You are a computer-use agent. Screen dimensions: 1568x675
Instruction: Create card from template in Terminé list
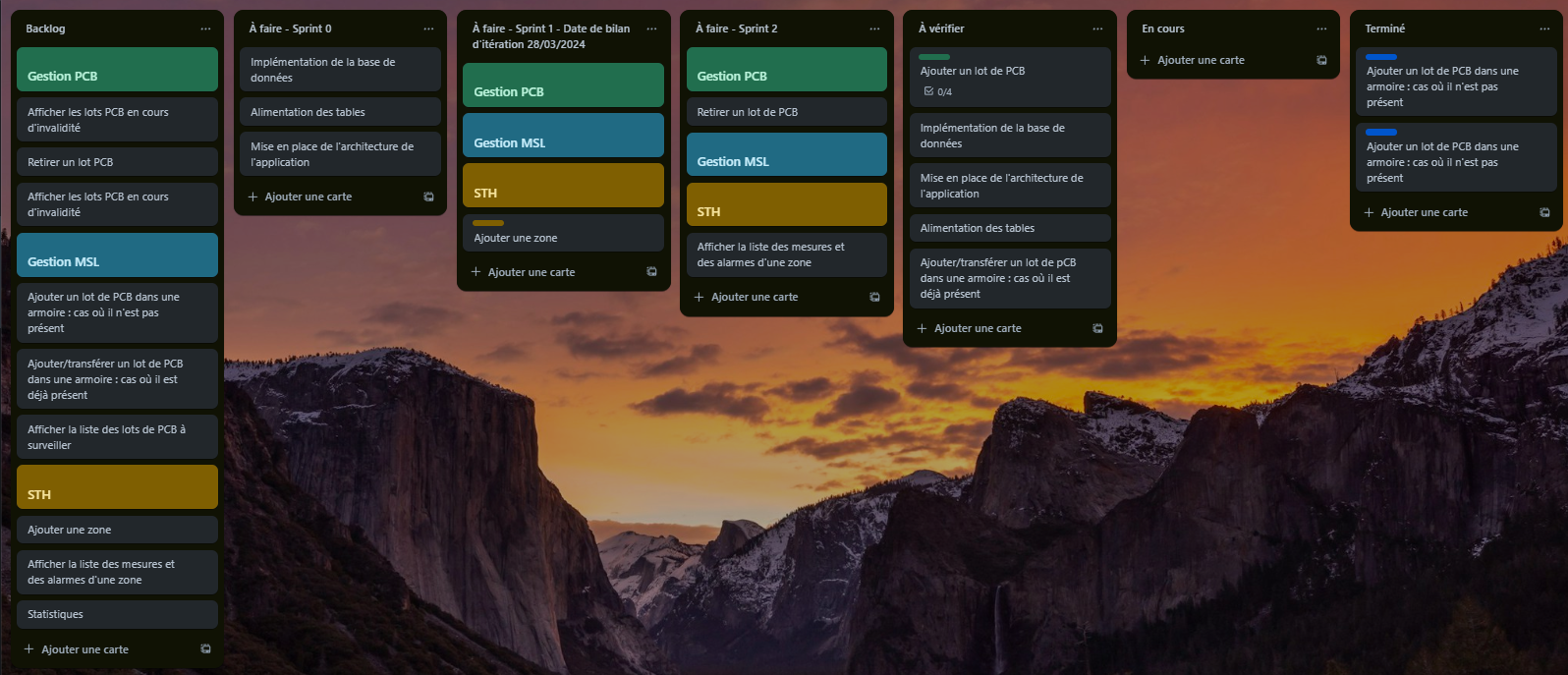[x=1544, y=212]
